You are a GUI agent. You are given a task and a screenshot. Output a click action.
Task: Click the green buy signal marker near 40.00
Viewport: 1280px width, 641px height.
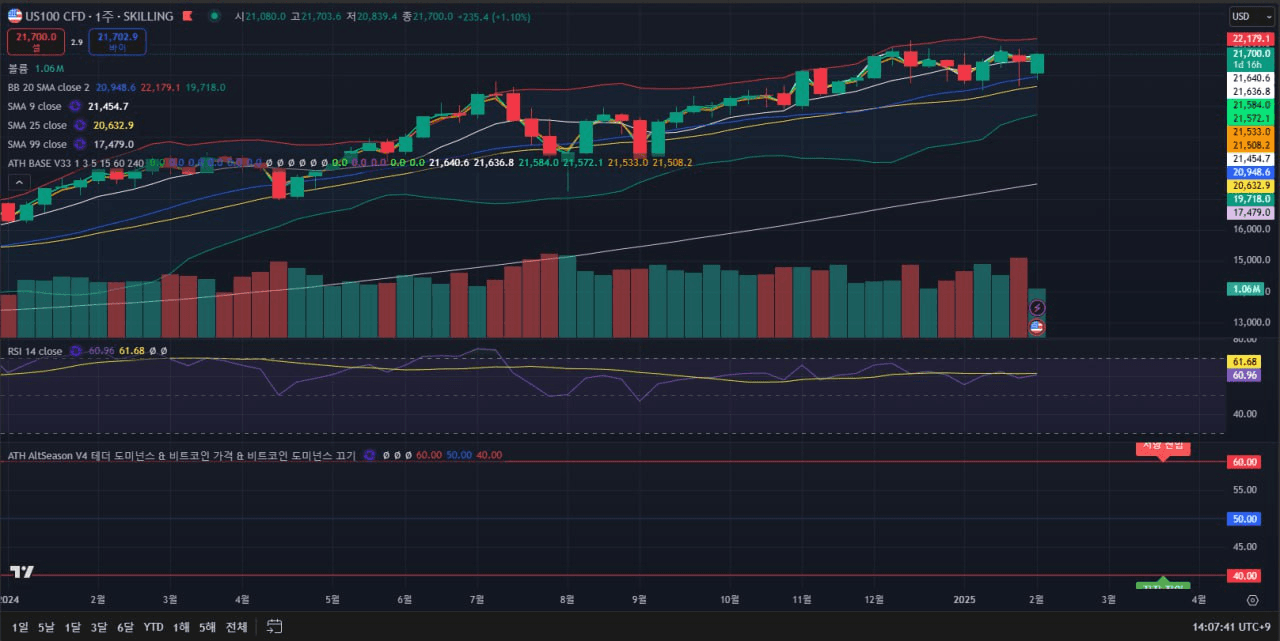(1163, 585)
